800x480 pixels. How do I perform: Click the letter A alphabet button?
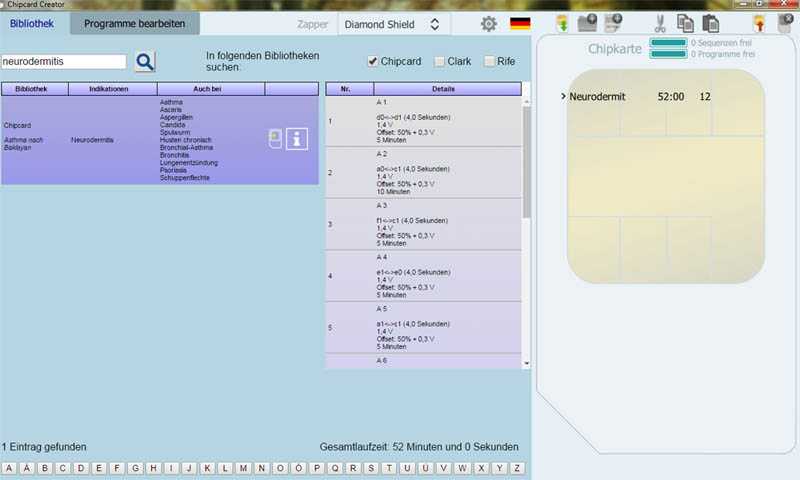point(8,468)
